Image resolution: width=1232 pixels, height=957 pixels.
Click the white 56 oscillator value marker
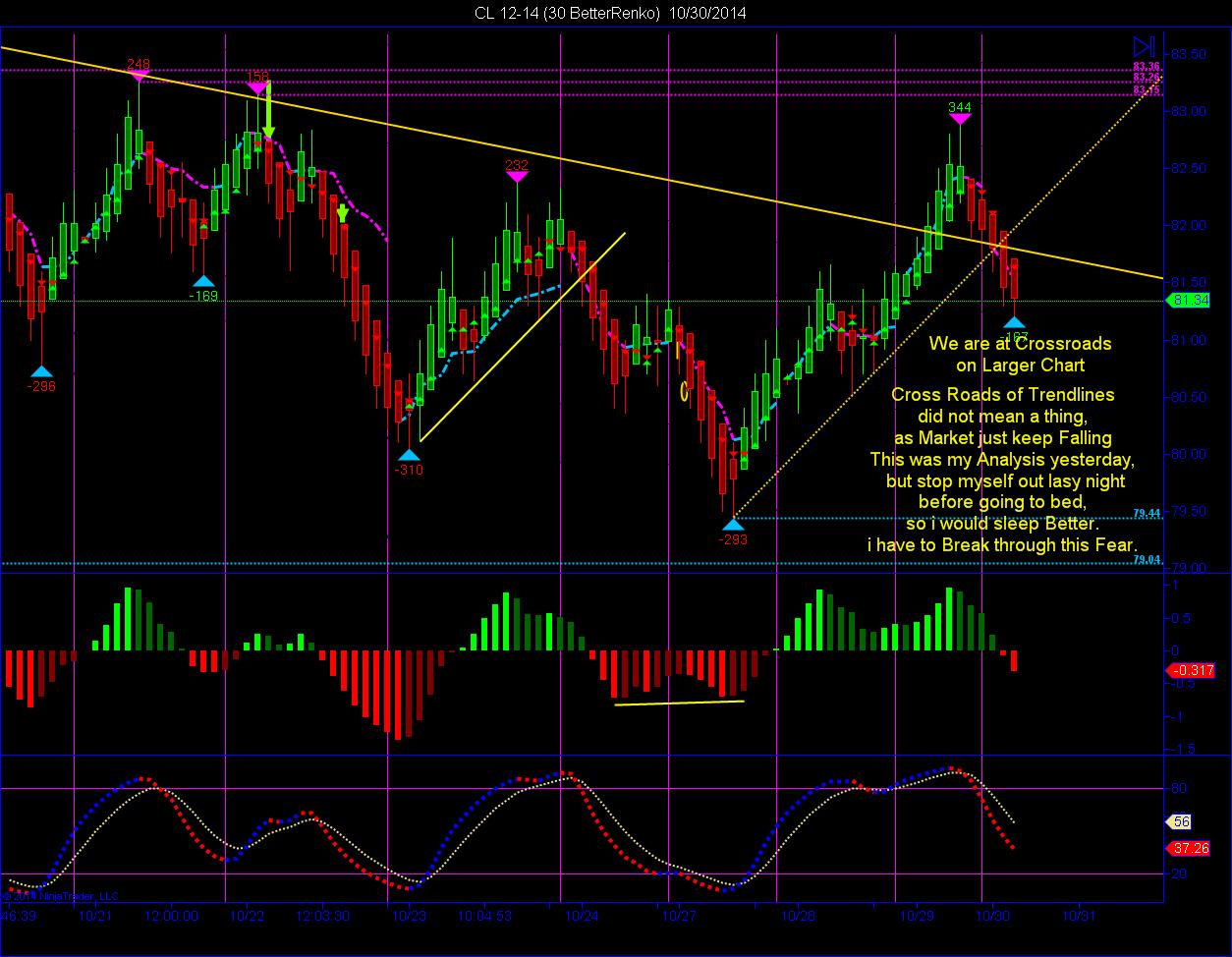(1179, 822)
